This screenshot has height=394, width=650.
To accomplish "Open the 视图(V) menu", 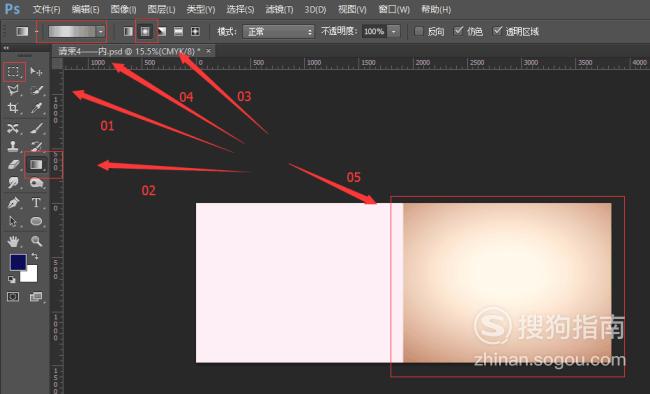I will [352, 9].
